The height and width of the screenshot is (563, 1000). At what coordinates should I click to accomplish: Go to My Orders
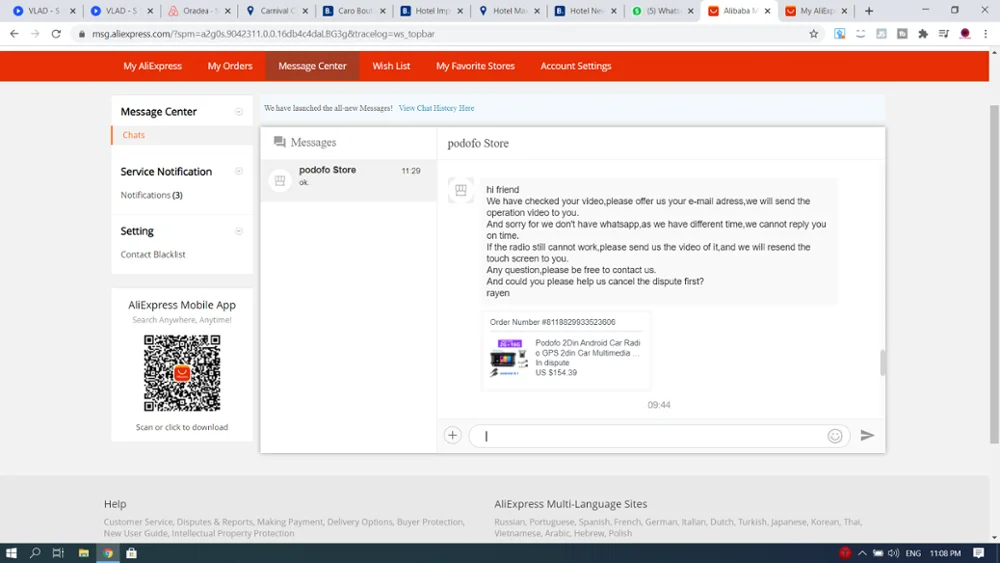(230, 66)
